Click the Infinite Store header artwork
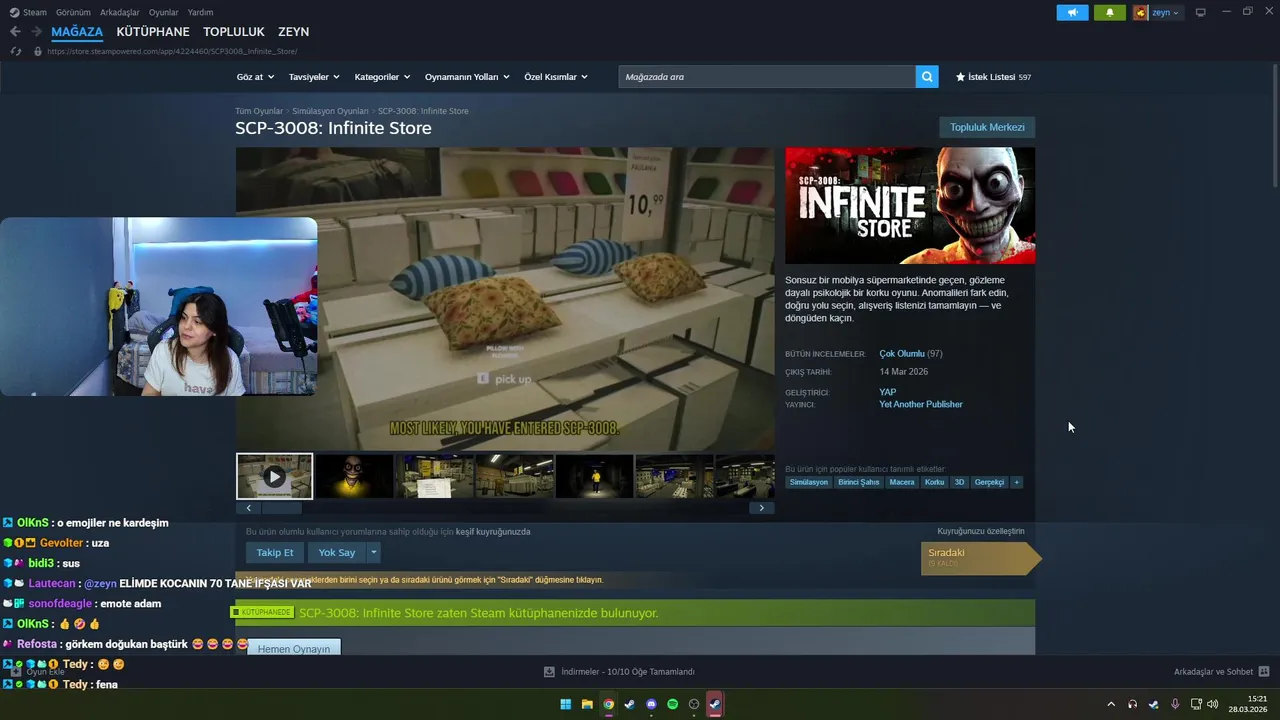 coord(910,206)
